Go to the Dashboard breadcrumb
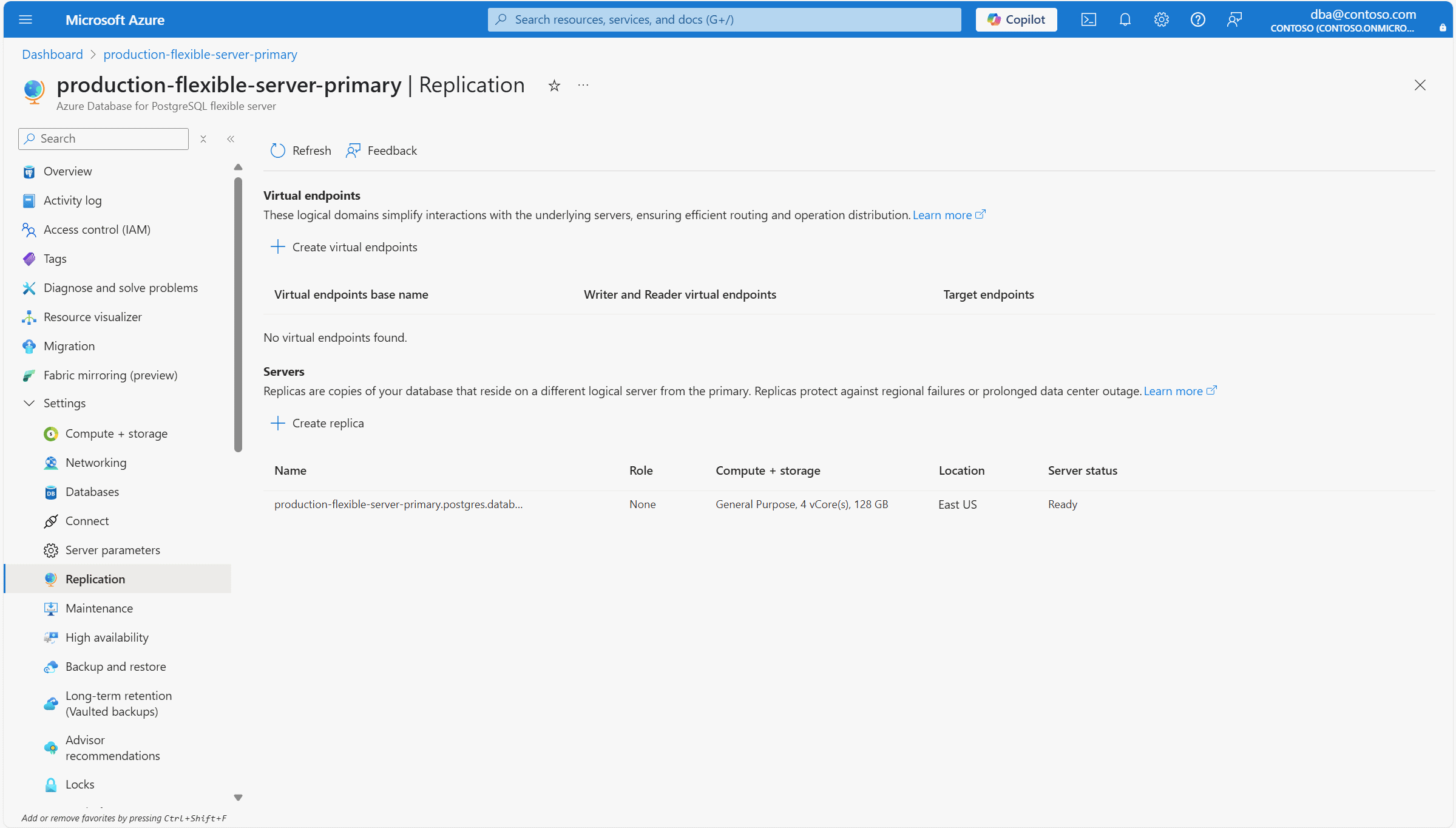This screenshot has width=1456, height=828. (x=52, y=54)
